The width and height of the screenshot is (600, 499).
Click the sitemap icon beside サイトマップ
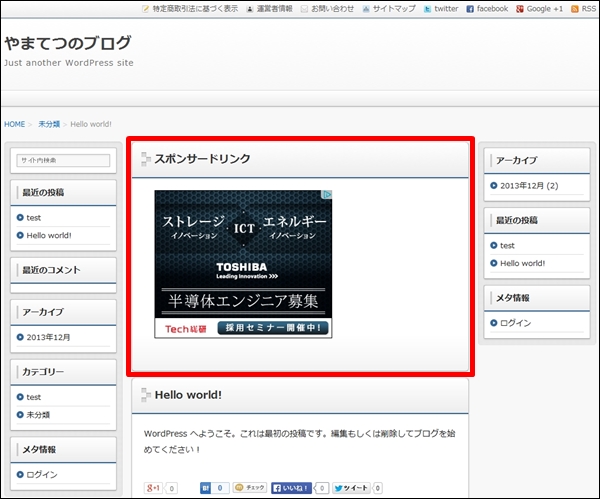(x=366, y=9)
